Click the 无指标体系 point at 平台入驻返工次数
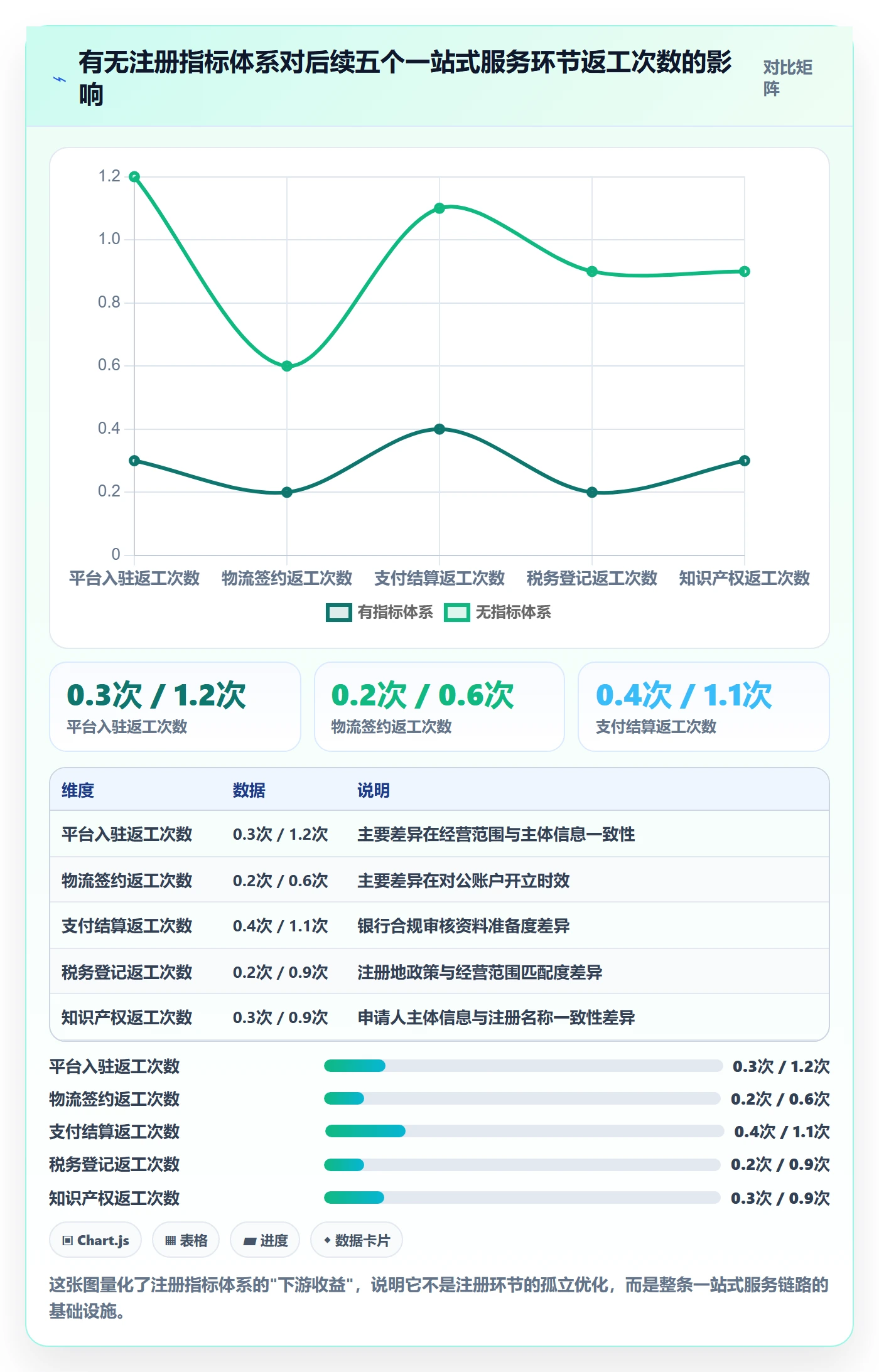This screenshot has height=1372, width=879. (x=134, y=177)
